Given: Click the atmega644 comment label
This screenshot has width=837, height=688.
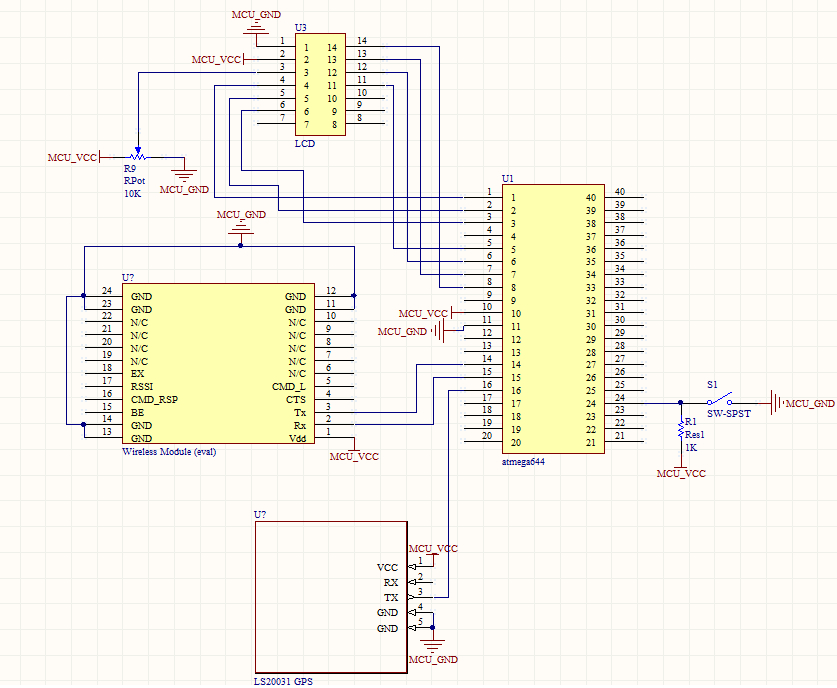Looking at the screenshot, I should click(523, 462).
